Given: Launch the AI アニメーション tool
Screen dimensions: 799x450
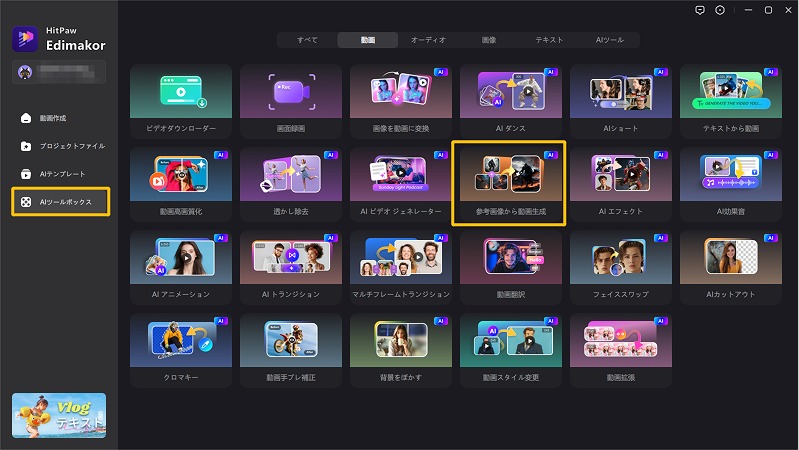Looking at the screenshot, I should pyautogui.click(x=181, y=267).
